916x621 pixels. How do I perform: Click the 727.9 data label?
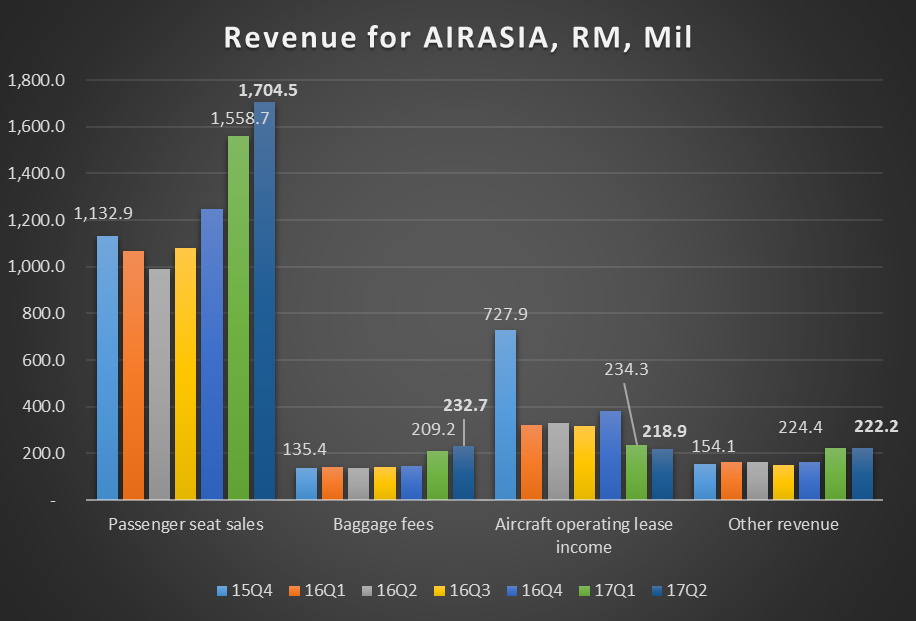[505, 314]
